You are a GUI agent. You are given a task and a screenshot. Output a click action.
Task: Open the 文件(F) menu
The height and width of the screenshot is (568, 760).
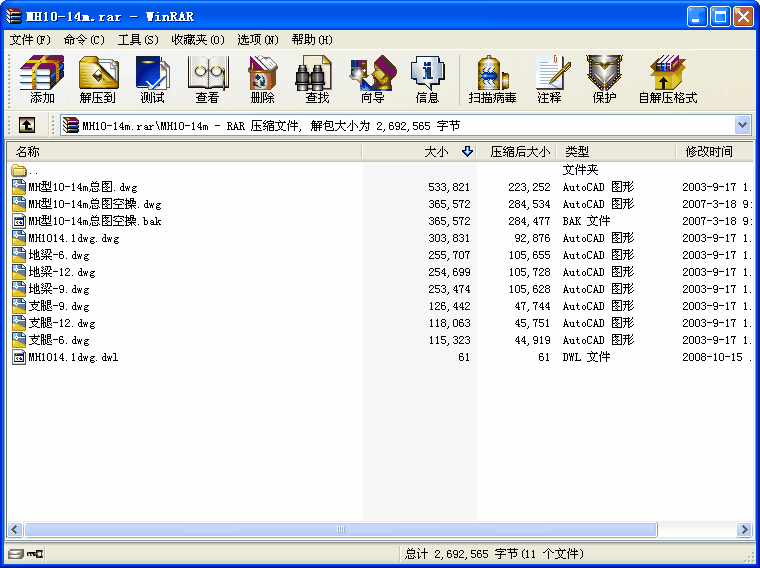point(30,40)
